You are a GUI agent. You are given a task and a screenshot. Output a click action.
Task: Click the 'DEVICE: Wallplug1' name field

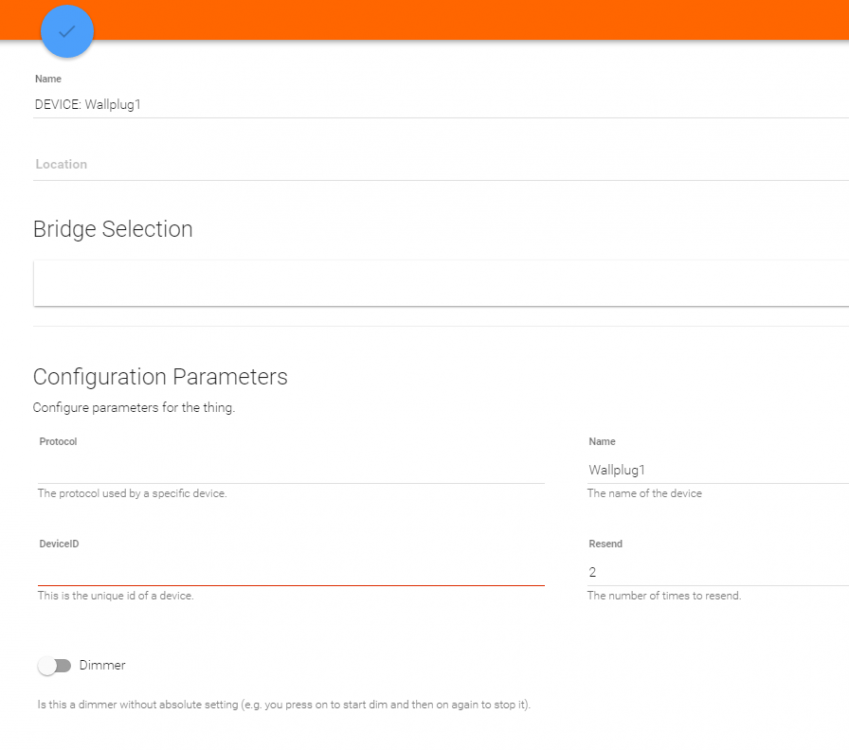coord(440,103)
